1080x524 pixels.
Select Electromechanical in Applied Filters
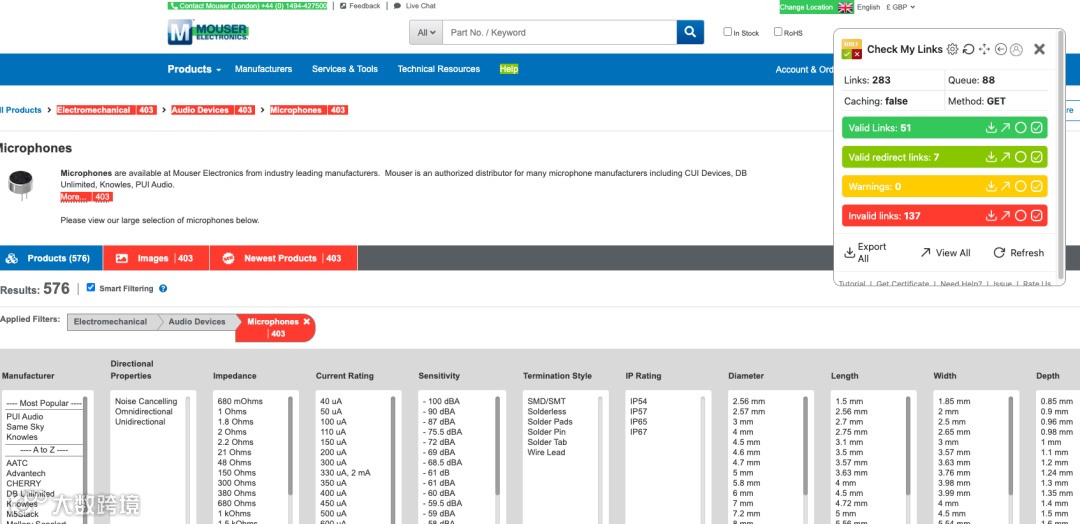(110, 322)
